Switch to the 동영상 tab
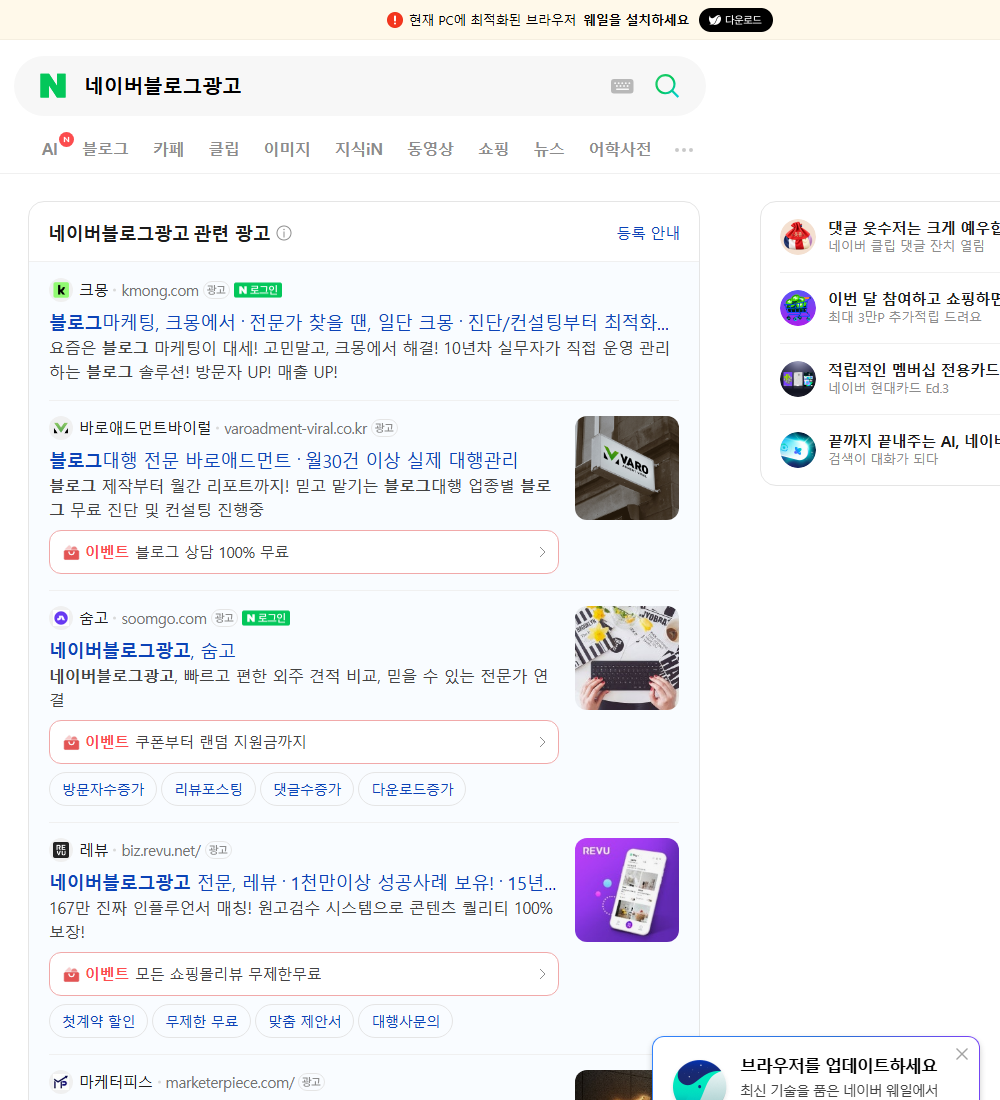The image size is (1000, 1100). 430,149
